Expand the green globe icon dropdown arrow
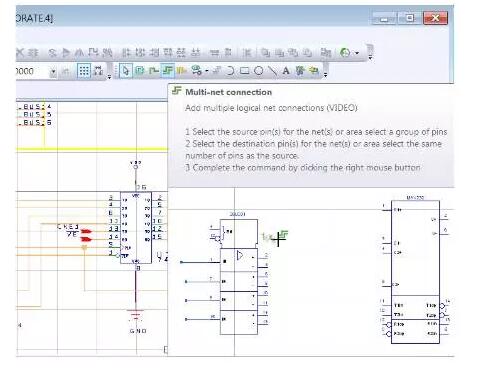This screenshot has height=377, width=484. click(357, 53)
